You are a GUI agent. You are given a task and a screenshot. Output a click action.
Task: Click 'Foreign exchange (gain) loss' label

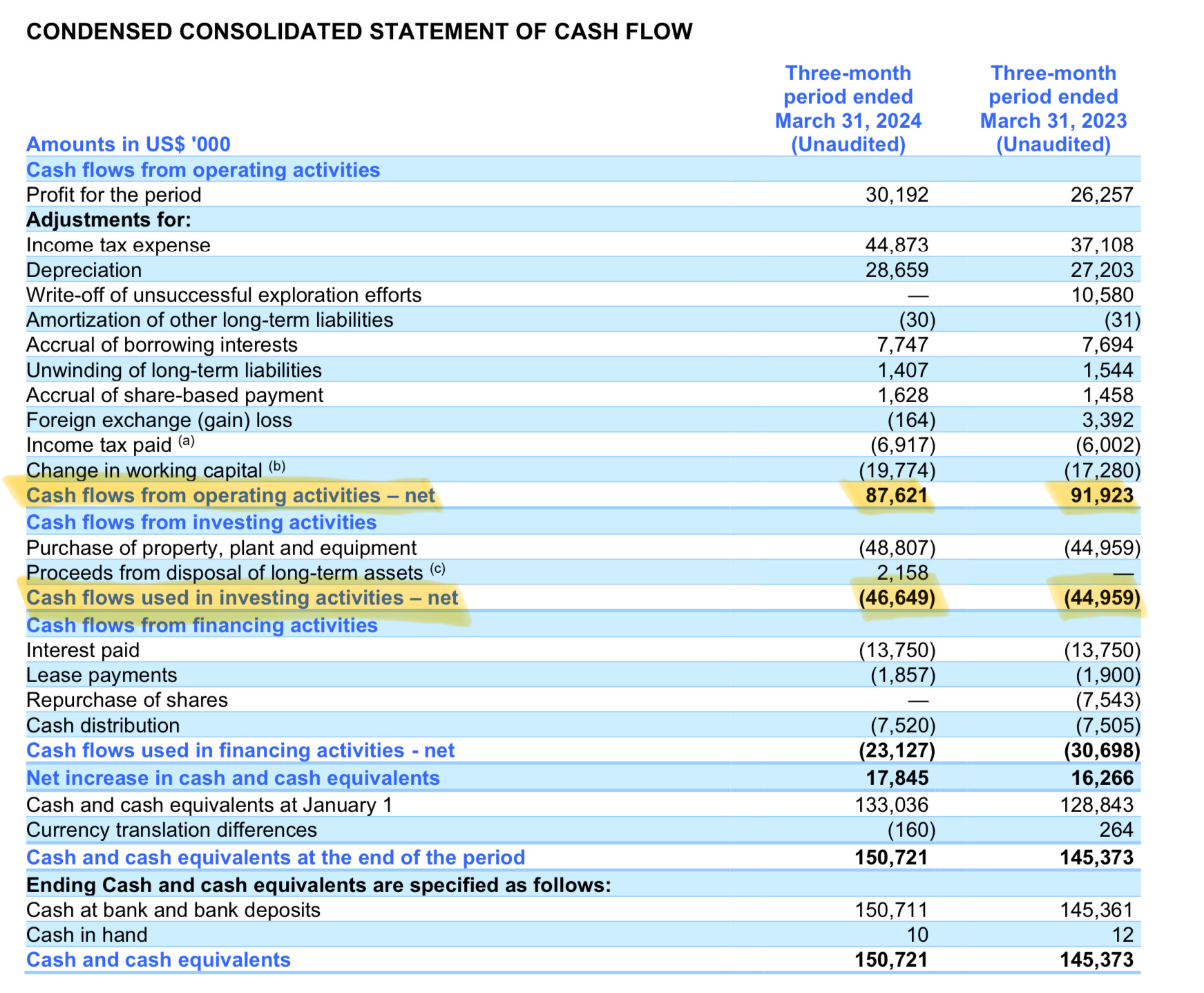click(x=159, y=420)
